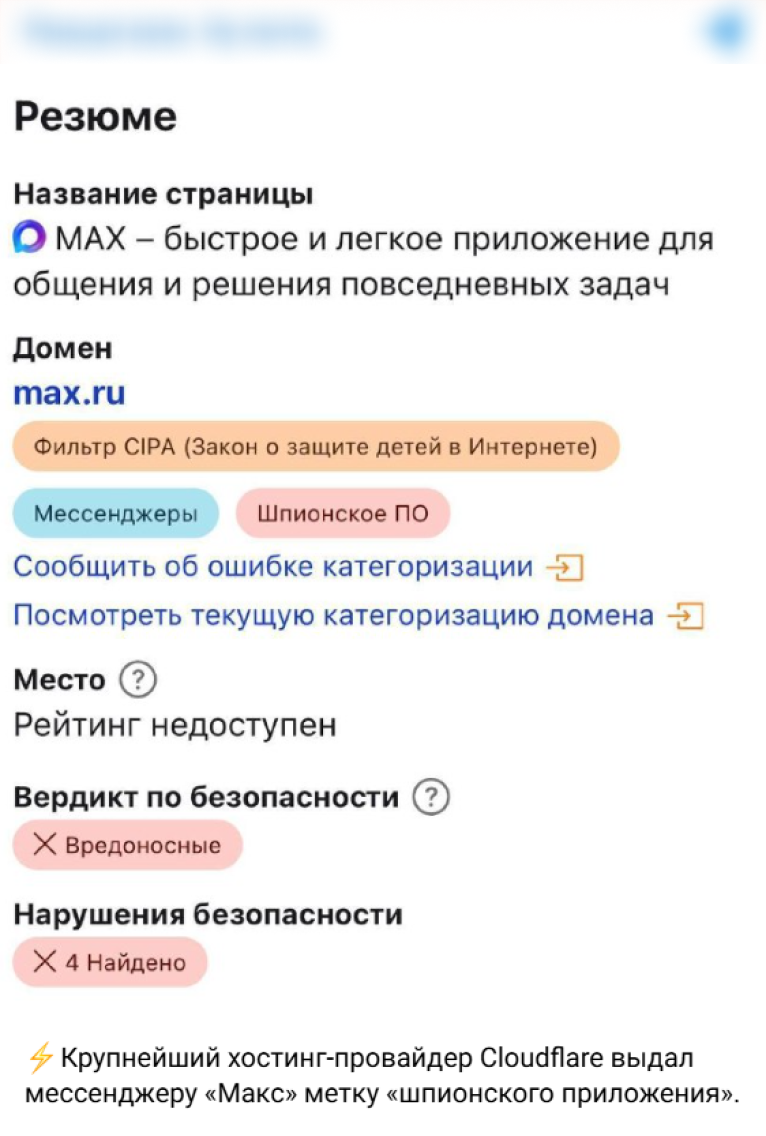766x1136 pixels.
Task: Click the Cloudflare caption text at bottom
Action: [380, 1075]
